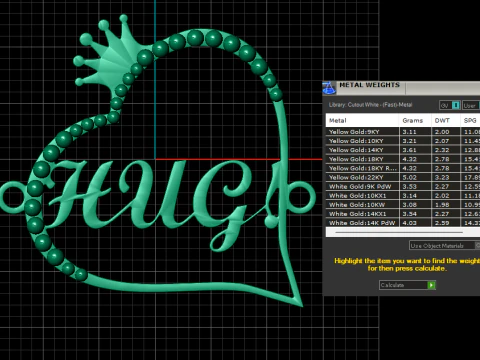Select the Yellow Gold:18KY row
Viewport: 480px width, 360px height.
[403, 159]
